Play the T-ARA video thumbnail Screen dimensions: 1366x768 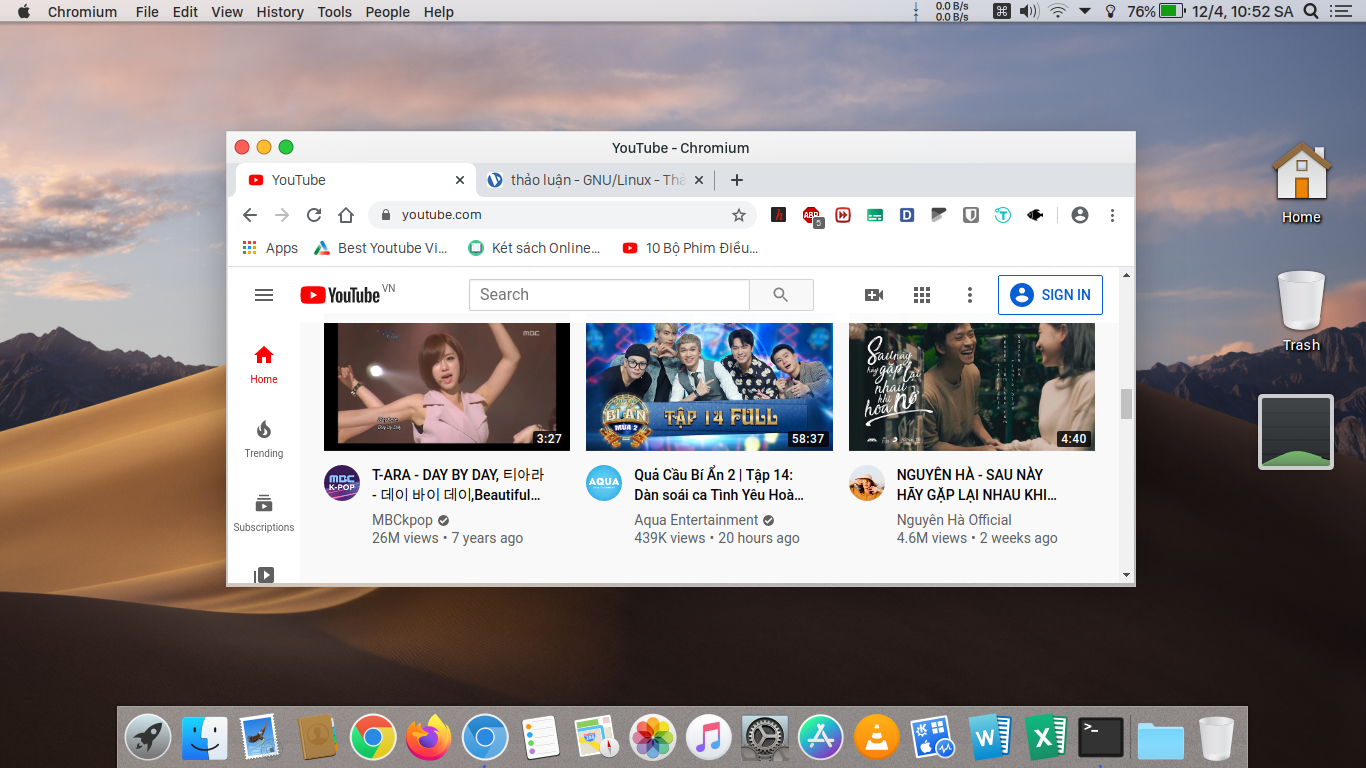[x=447, y=387]
